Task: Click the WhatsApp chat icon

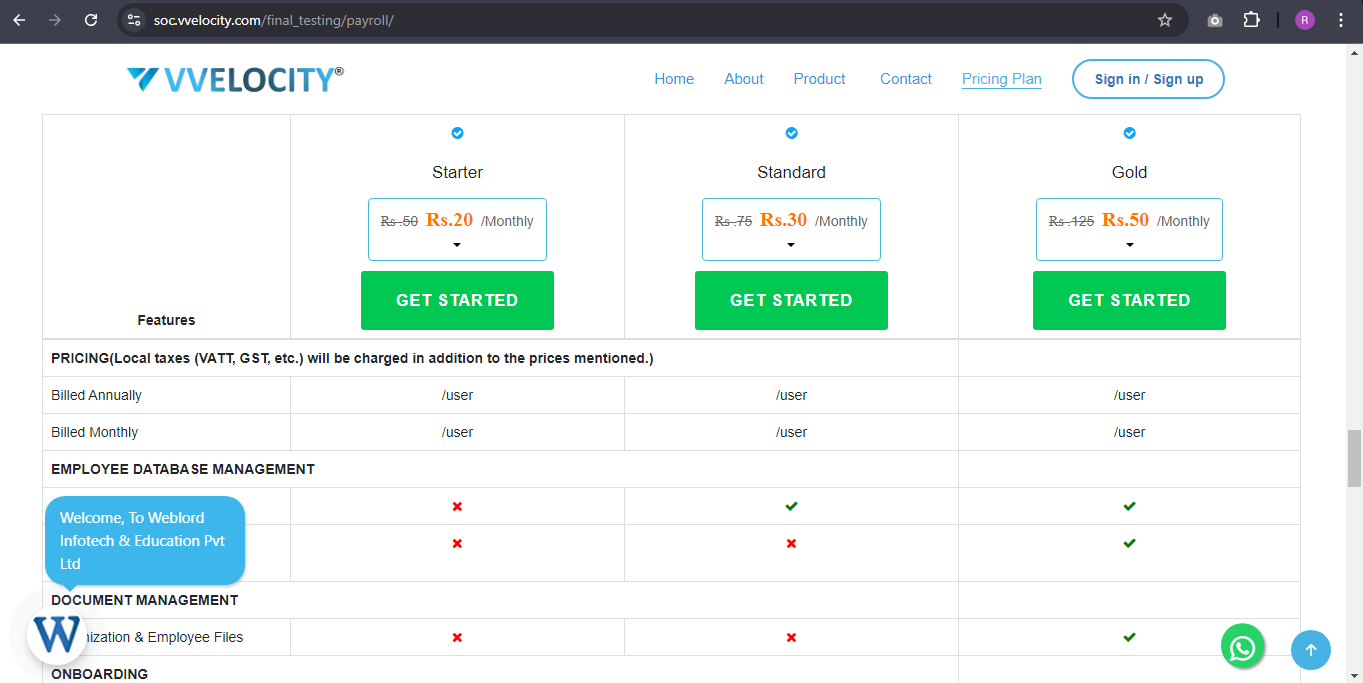Action: (1242, 648)
